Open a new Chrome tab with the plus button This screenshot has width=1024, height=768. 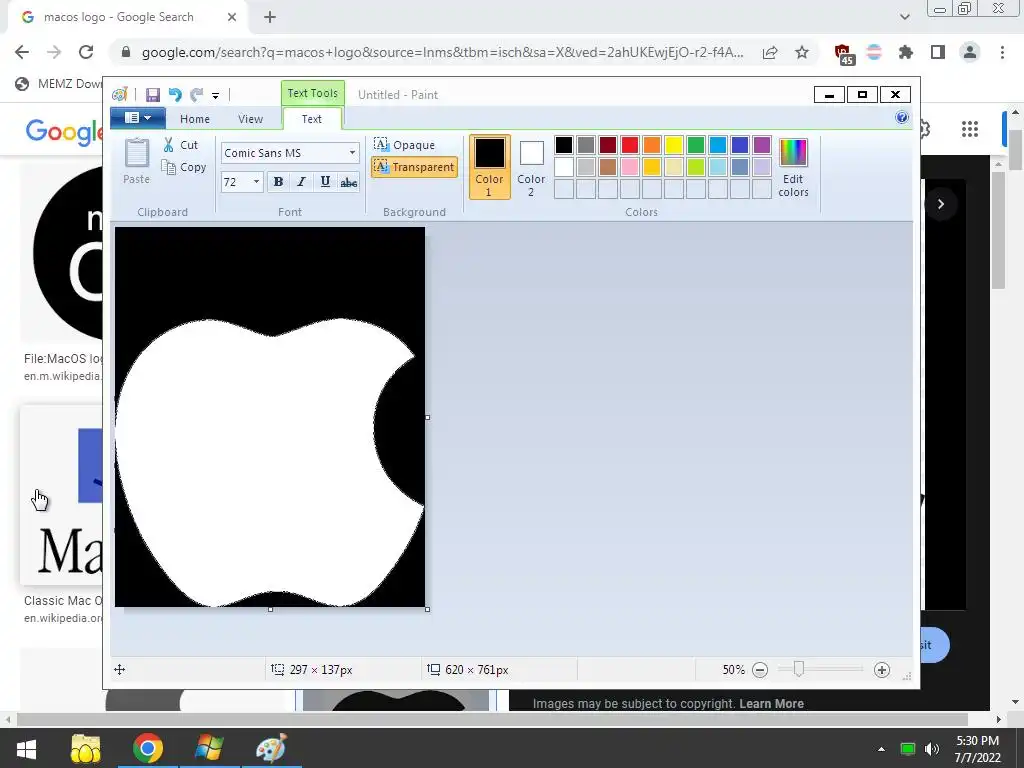(x=270, y=18)
